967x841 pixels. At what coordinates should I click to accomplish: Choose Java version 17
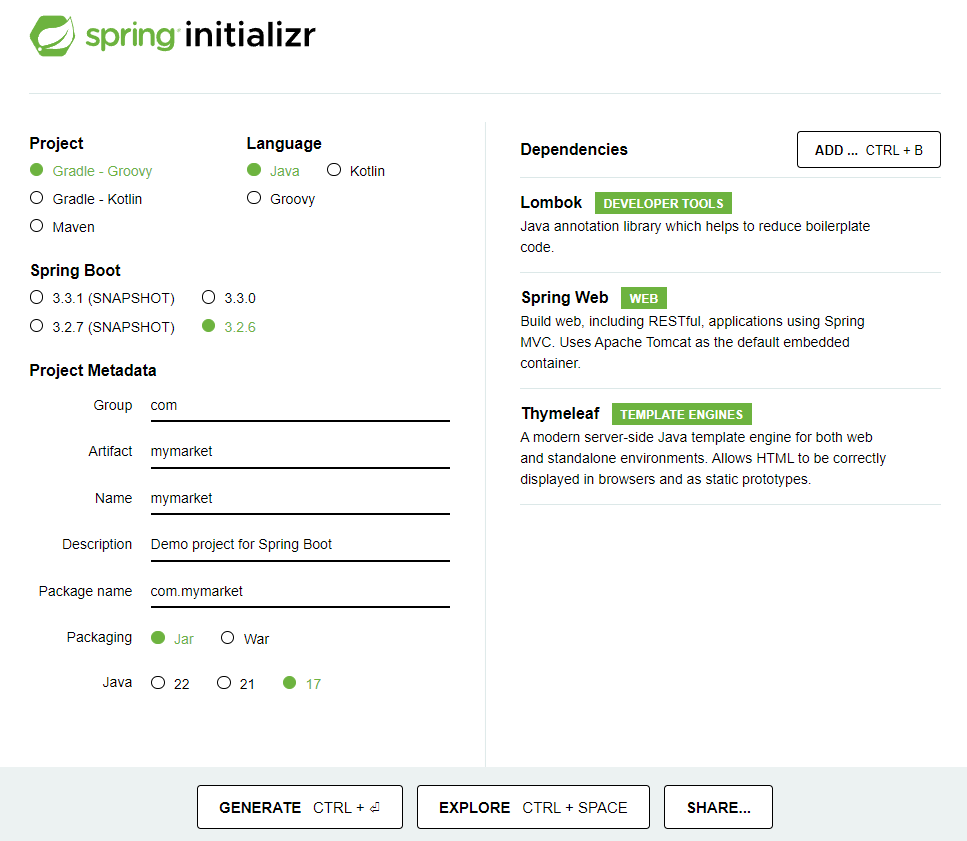tap(302, 684)
